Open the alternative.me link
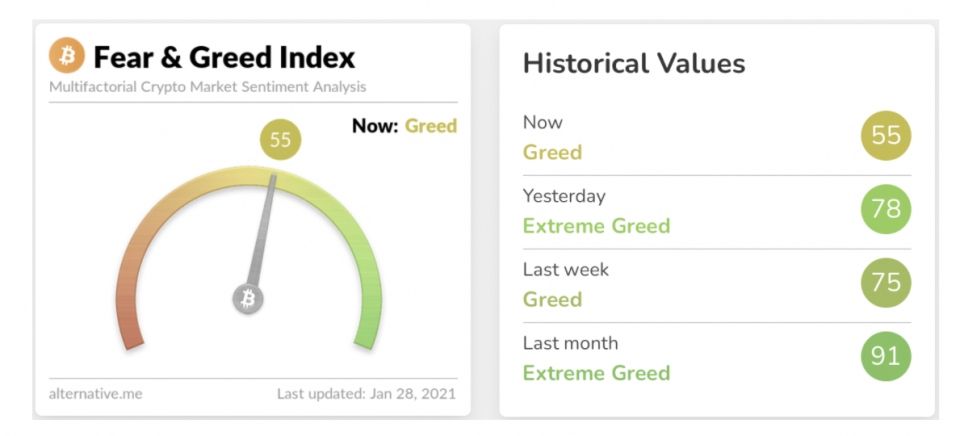The width and height of the screenshot is (960, 436). coord(95,393)
